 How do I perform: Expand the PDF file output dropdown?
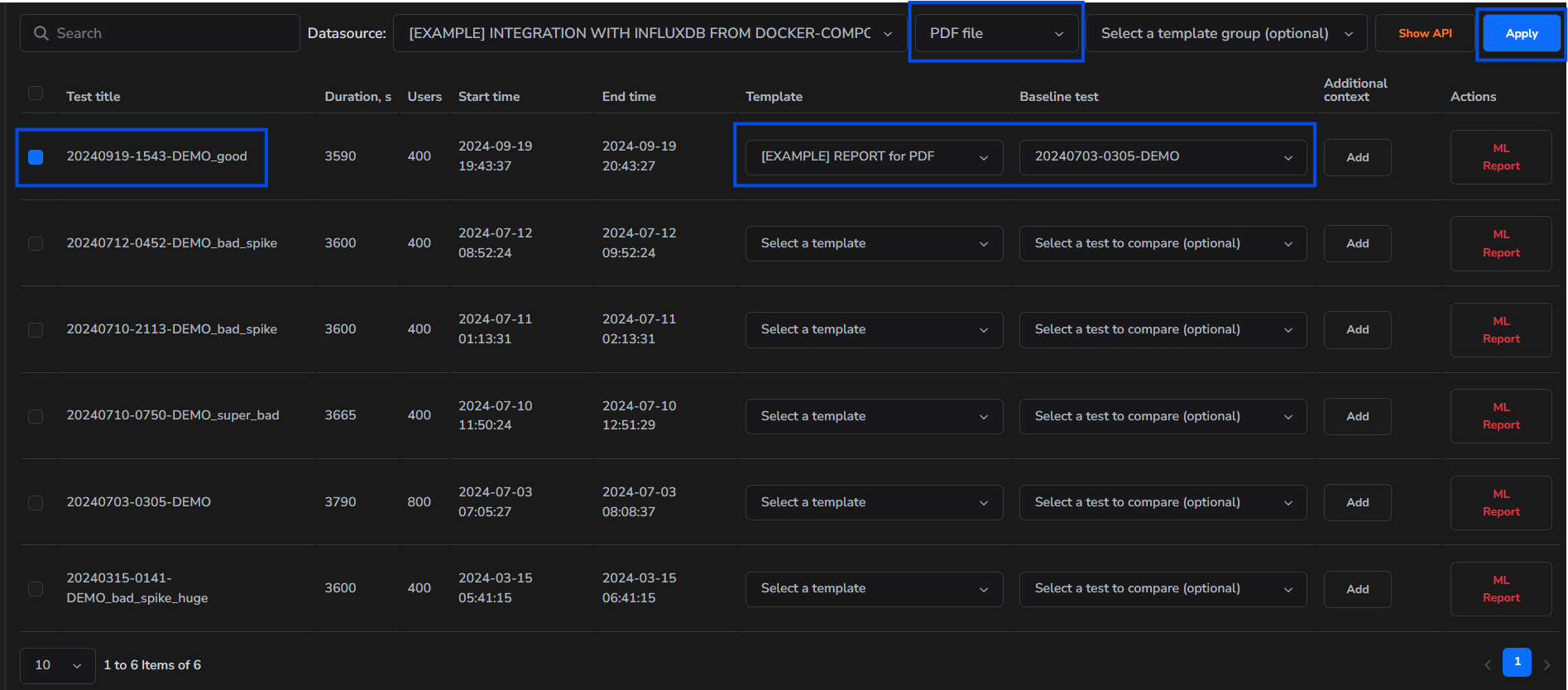[996, 33]
